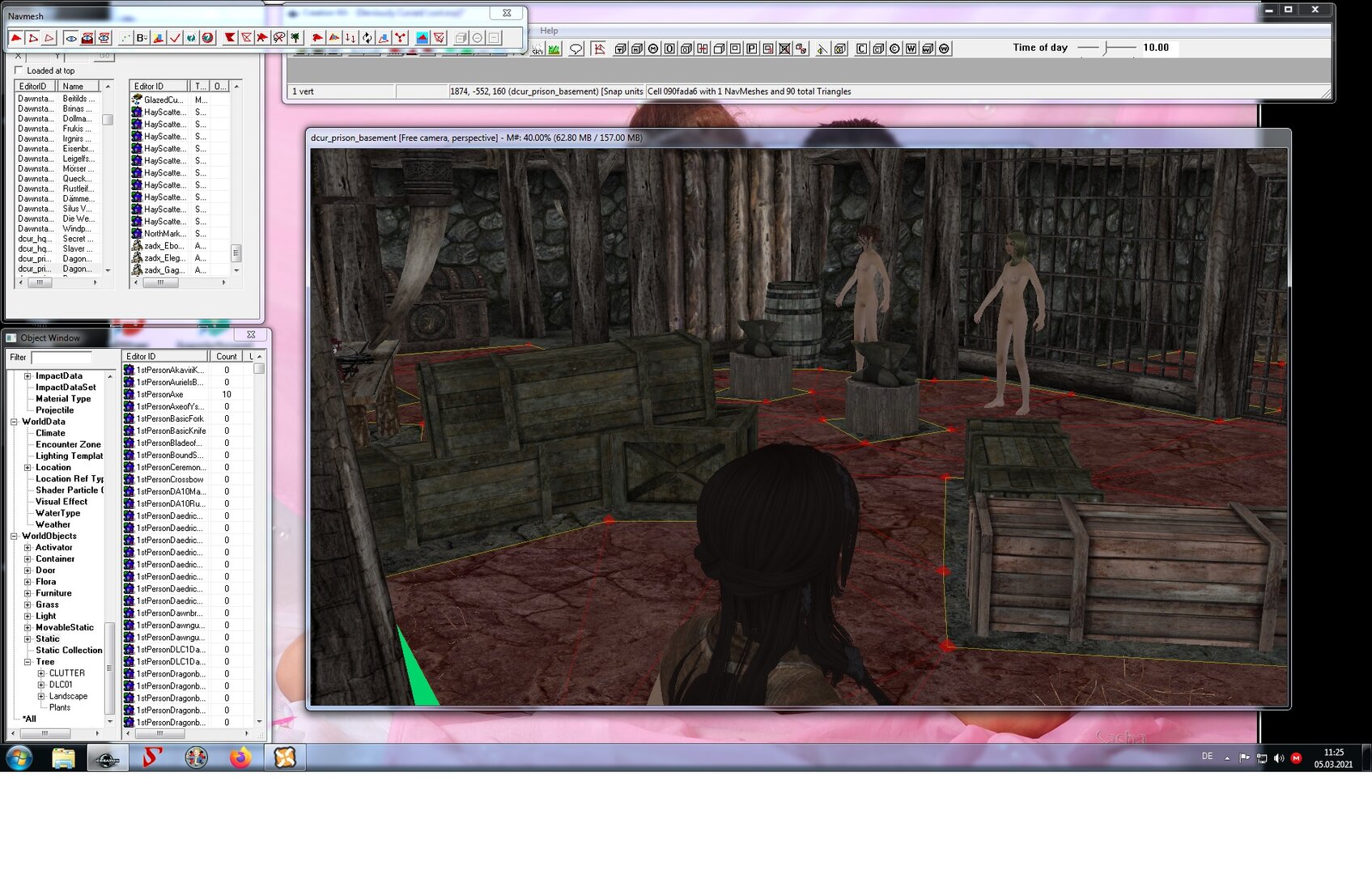
Task: Click the 'B' edit button in Navmesh toolbar
Action: click(x=142, y=38)
